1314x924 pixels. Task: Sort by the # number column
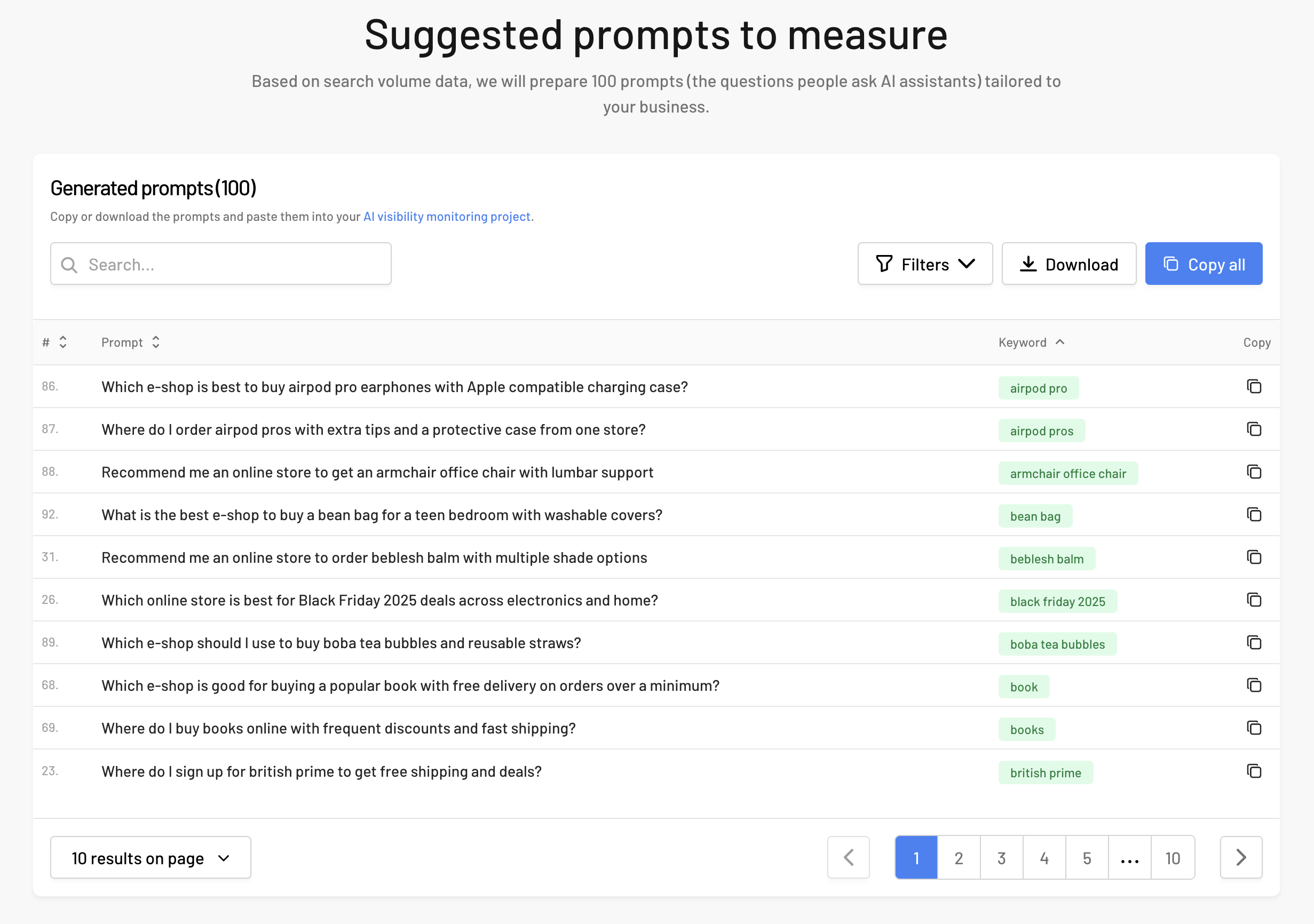coord(55,342)
